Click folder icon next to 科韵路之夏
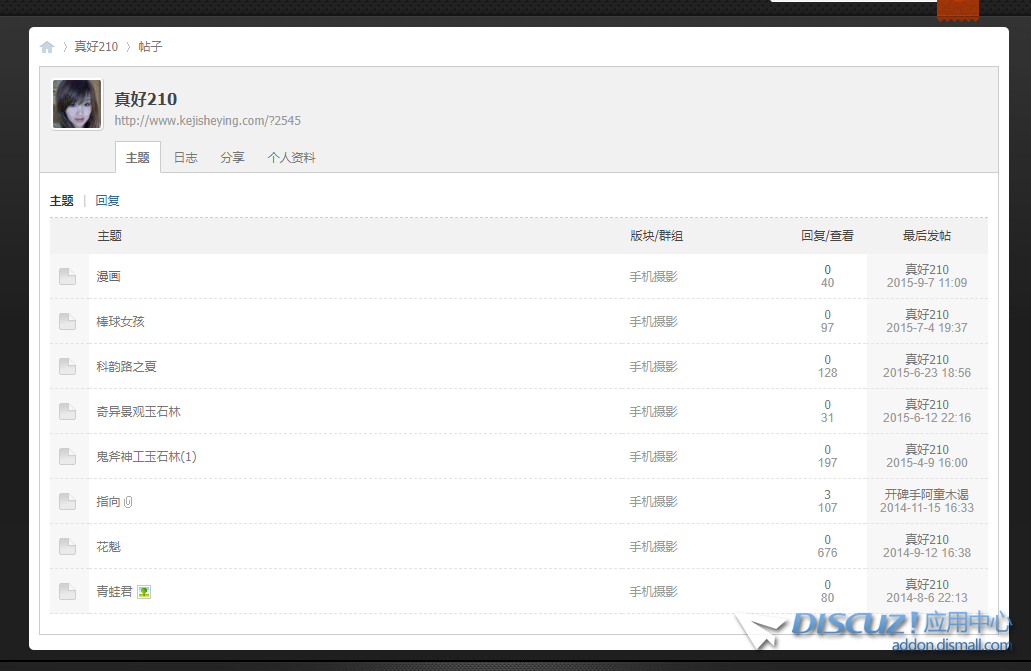The width and height of the screenshot is (1031, 671). point(67,367)
